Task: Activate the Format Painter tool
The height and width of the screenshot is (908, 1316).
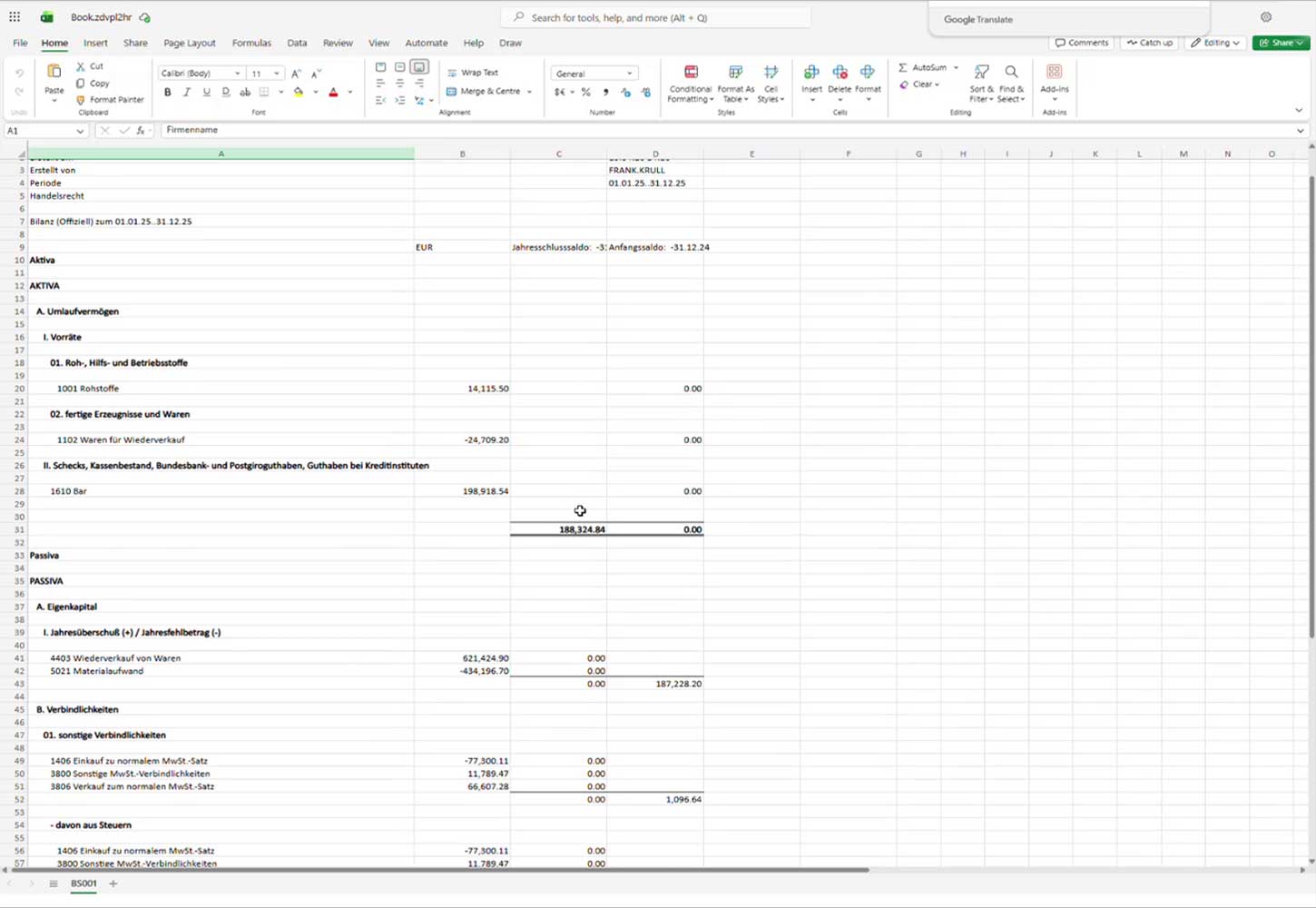Action: 110,100
